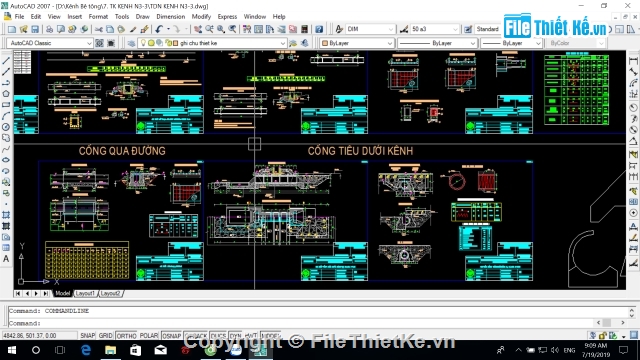
Task: Select the Hatch tool in Draw toolbar
Action: (6, 215)
